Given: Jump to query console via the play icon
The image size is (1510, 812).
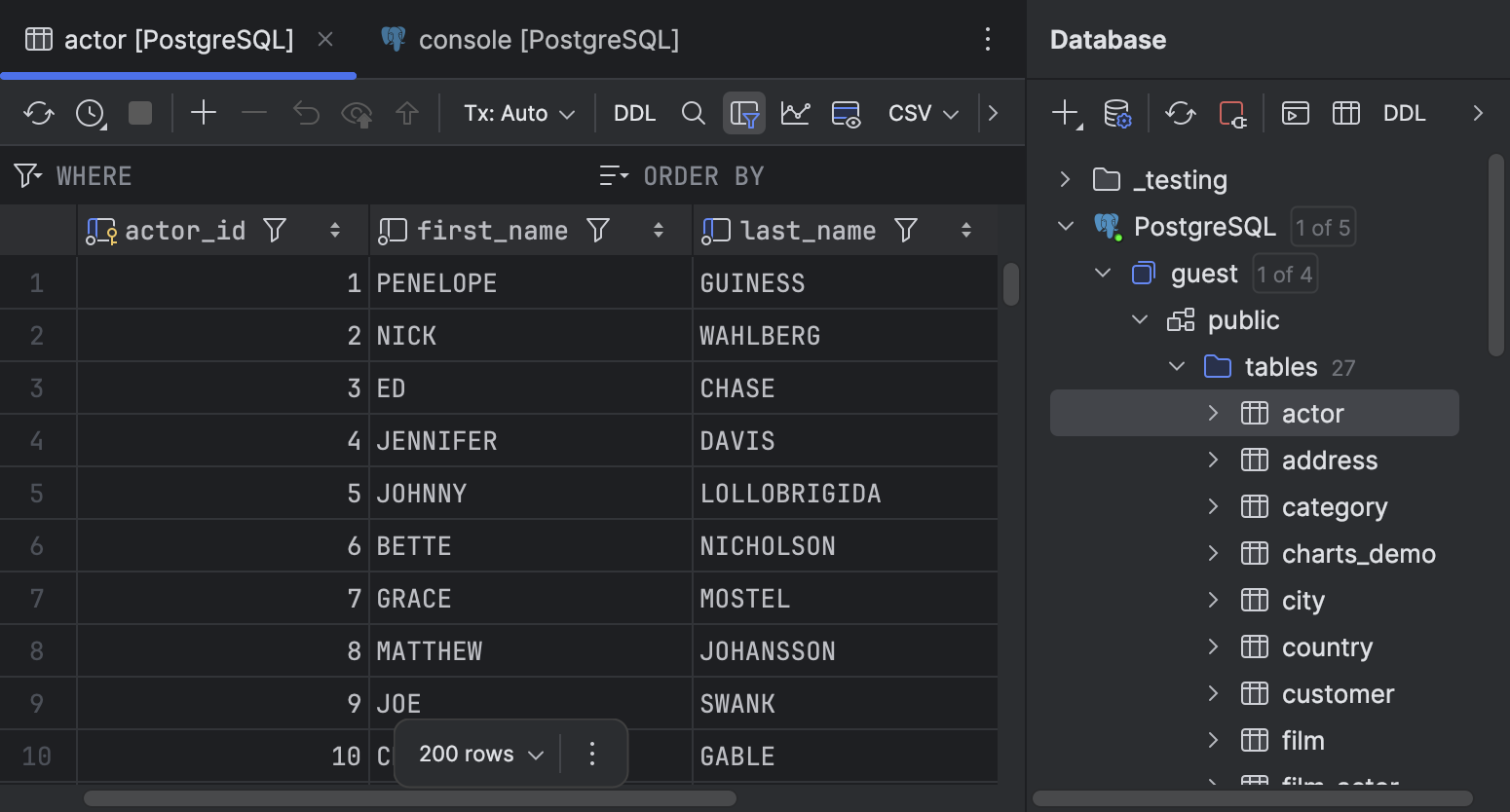Looking at the screenshot, I should click(x=1296, y=113).
